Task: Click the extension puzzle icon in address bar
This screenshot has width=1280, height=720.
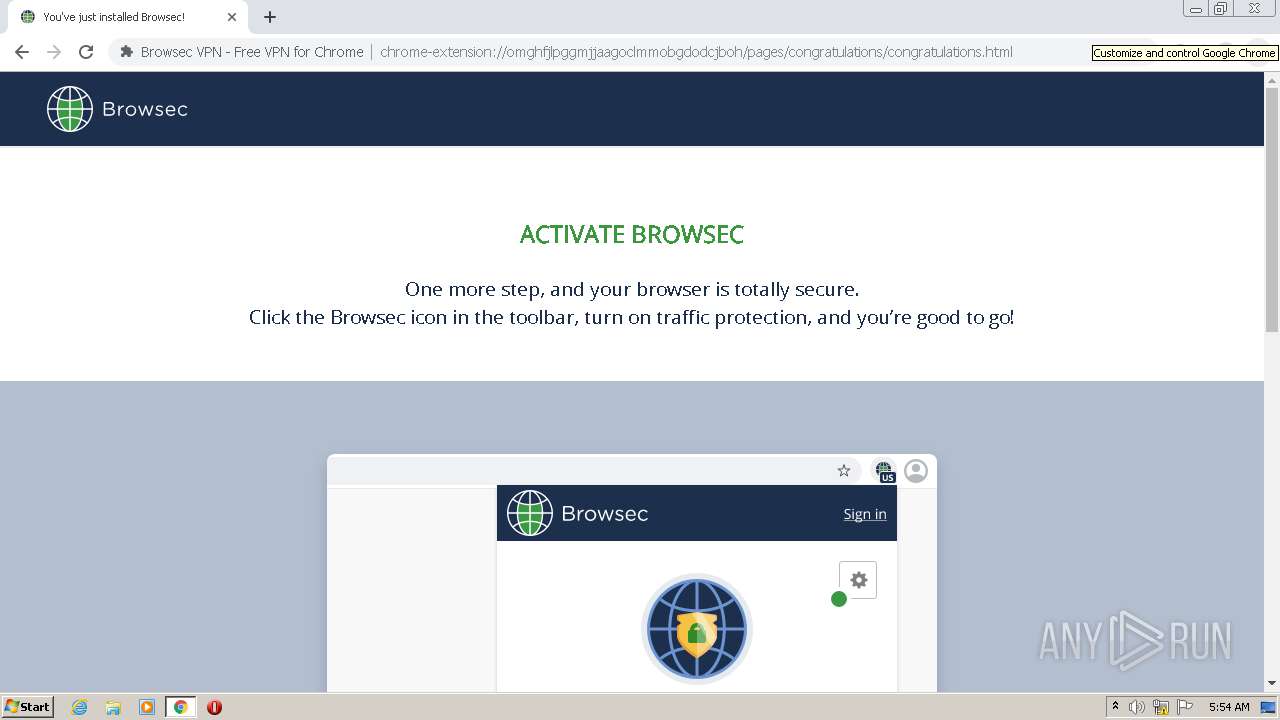Action: [x=126, y=52]
